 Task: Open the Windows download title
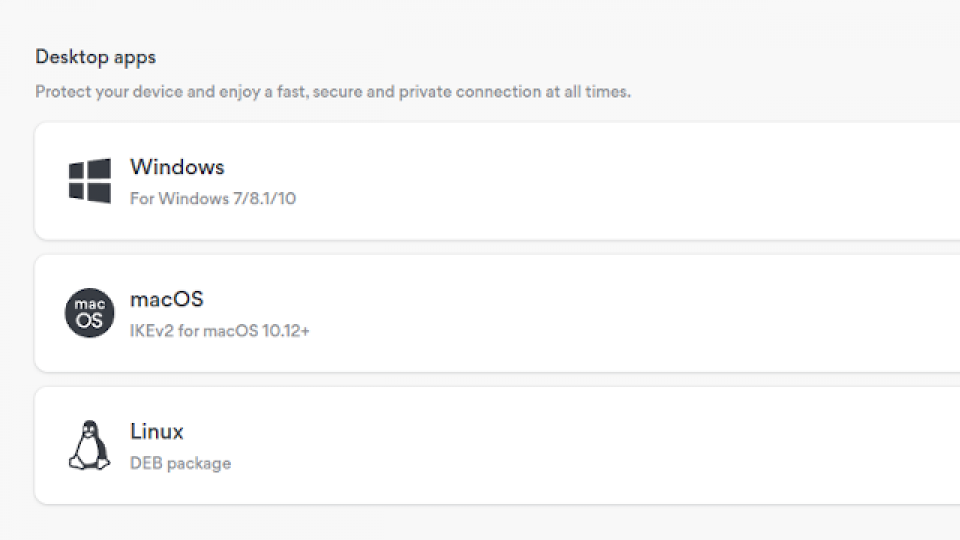(177, 167)
